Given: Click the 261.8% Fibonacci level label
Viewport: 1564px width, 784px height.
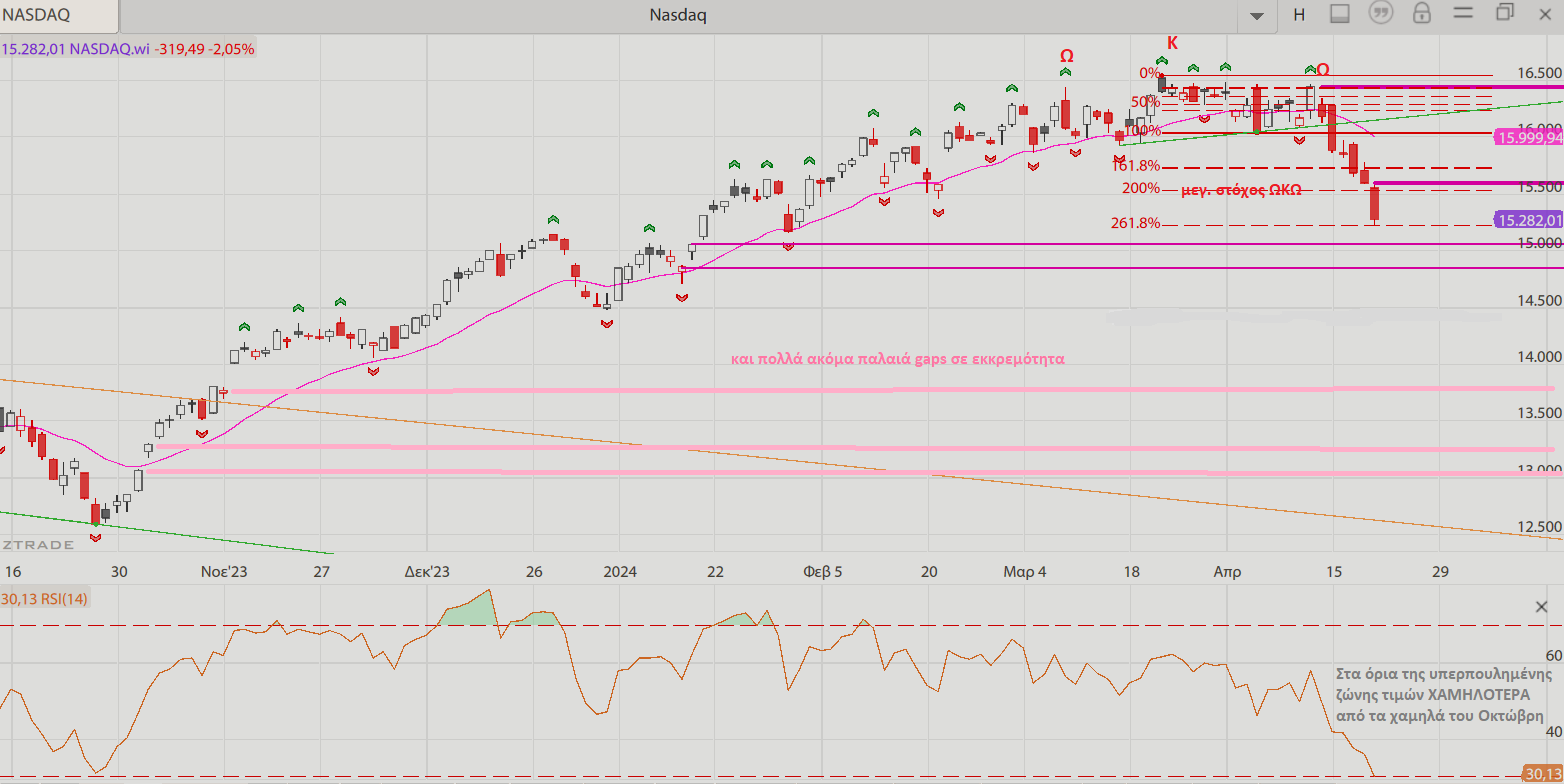Looking at the screenshot, I should pyautogui.click(x=1135, y=223).
